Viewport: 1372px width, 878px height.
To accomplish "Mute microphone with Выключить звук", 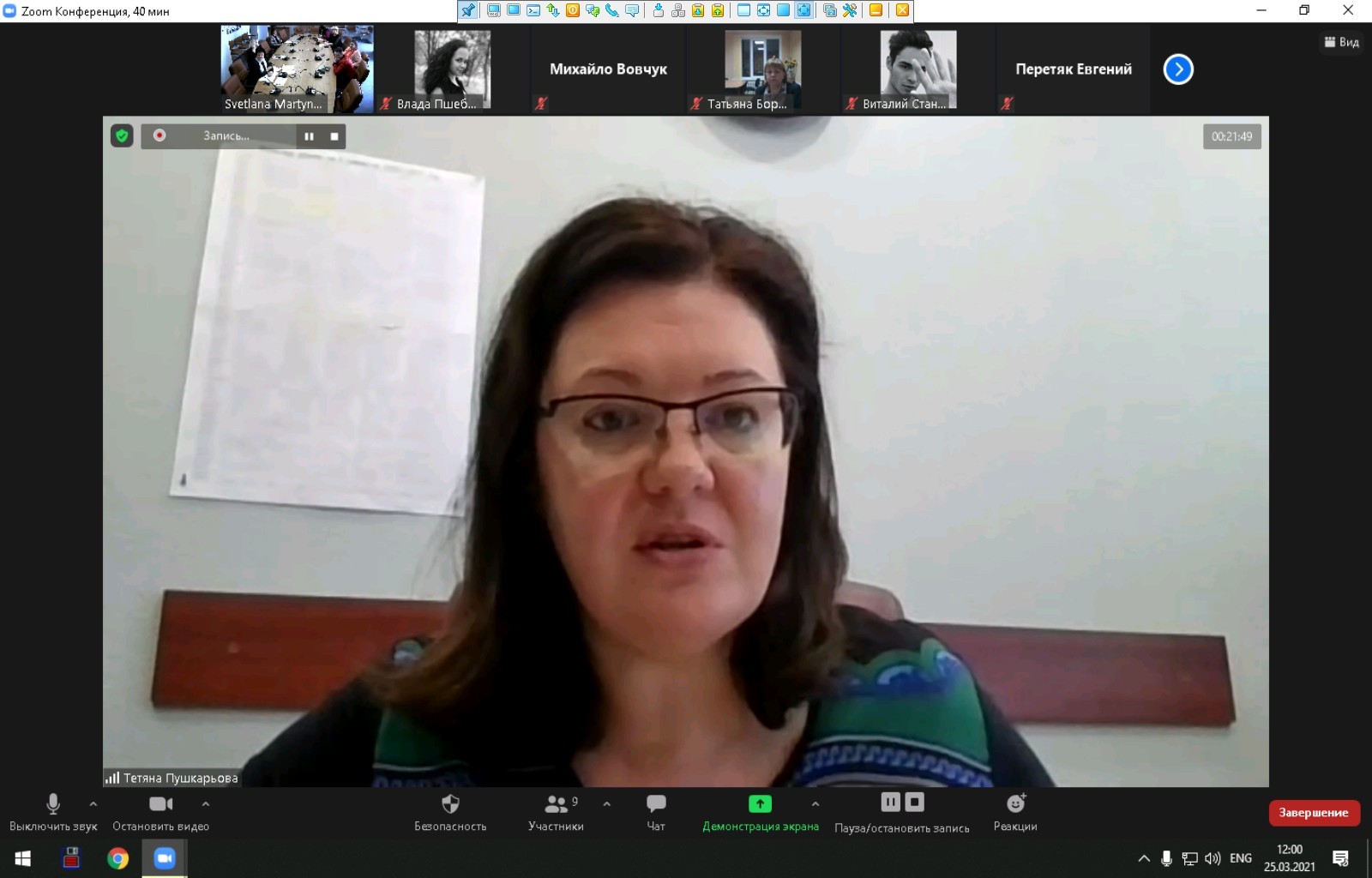I will [53, 812].
